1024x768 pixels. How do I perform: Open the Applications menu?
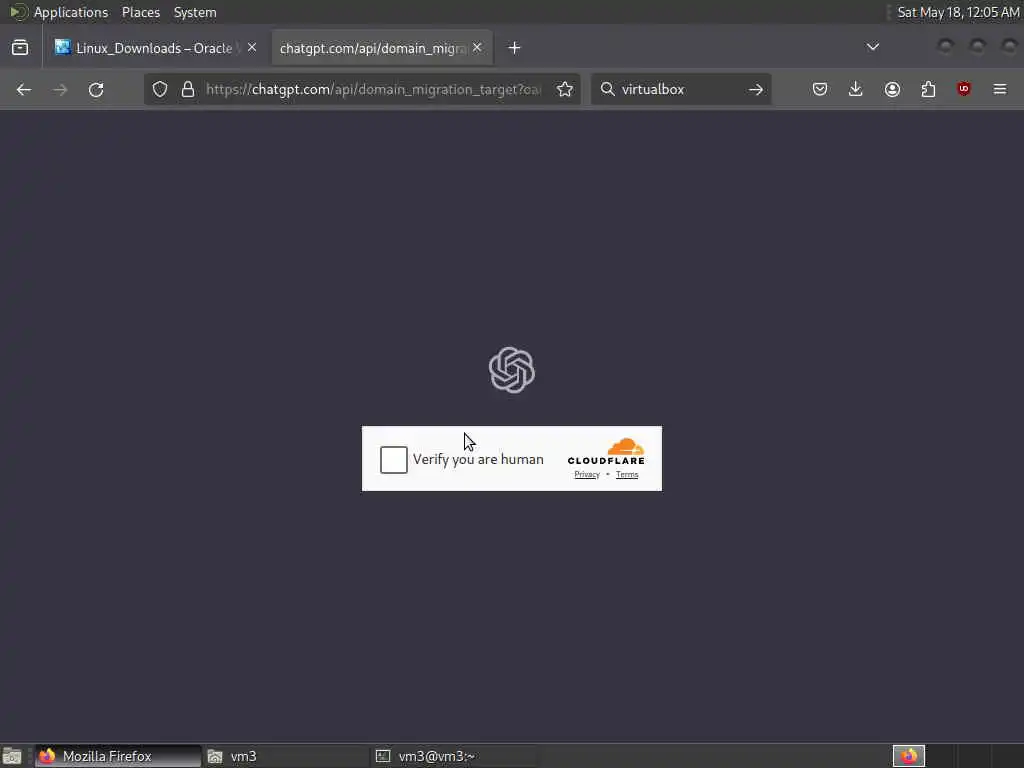[x=71, y=12]
